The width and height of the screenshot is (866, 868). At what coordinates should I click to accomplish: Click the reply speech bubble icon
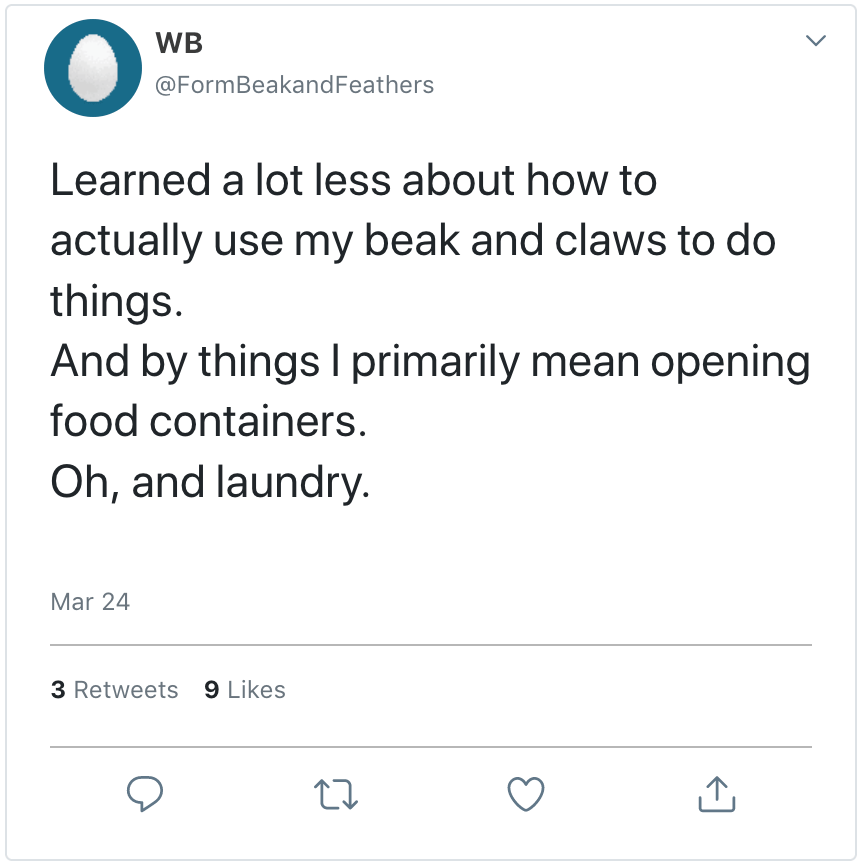(146, 795)
